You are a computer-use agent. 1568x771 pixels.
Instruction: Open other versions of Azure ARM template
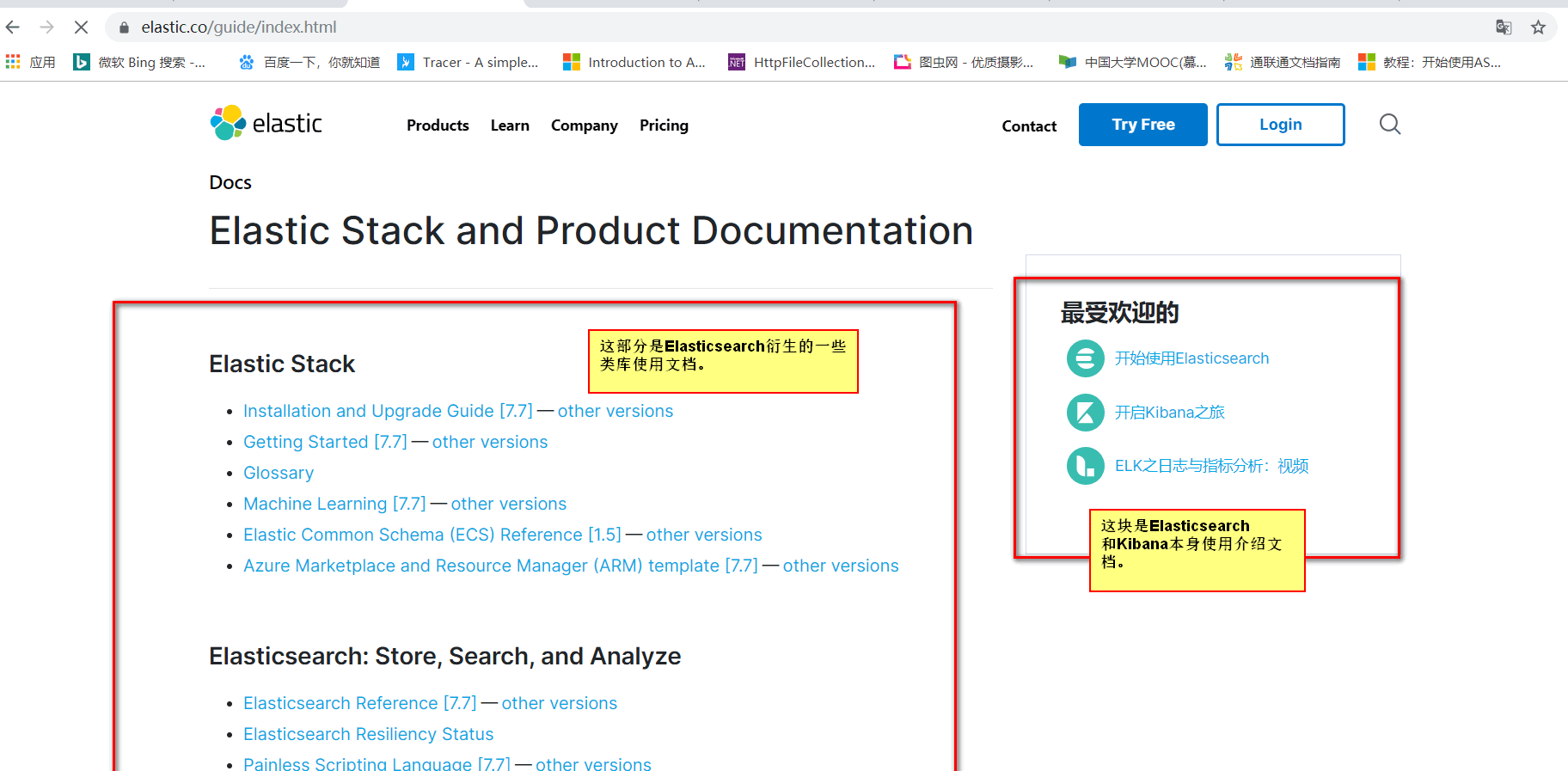click(x=841, y=566)
